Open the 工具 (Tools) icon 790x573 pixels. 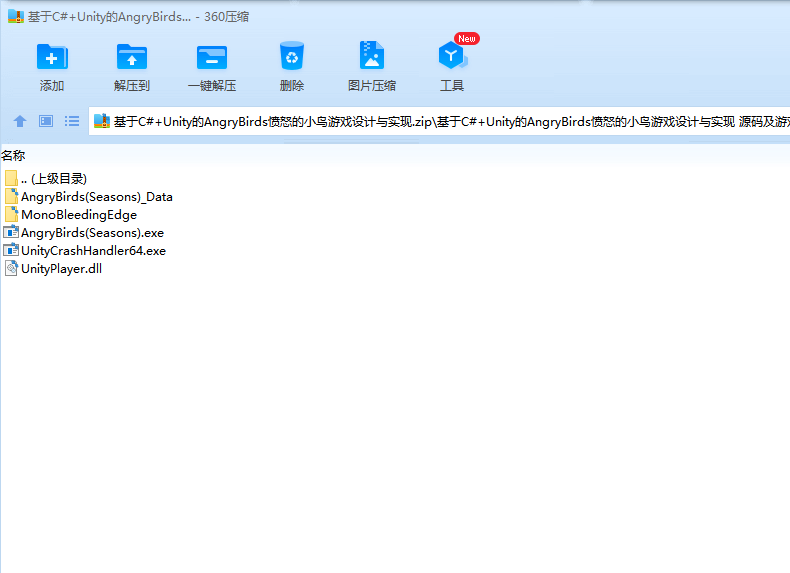pyautogui.click(x=452, y=55)
